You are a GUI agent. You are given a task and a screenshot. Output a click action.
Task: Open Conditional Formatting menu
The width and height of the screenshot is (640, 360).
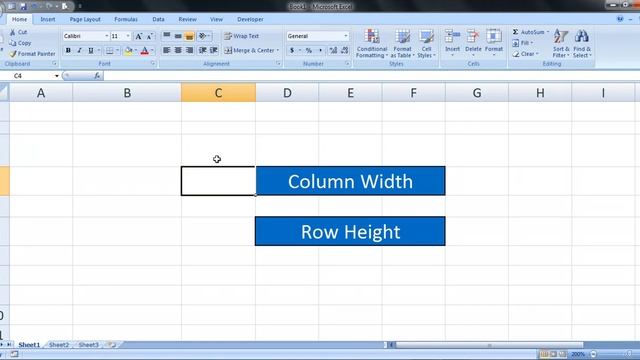(x=371, y=44)
